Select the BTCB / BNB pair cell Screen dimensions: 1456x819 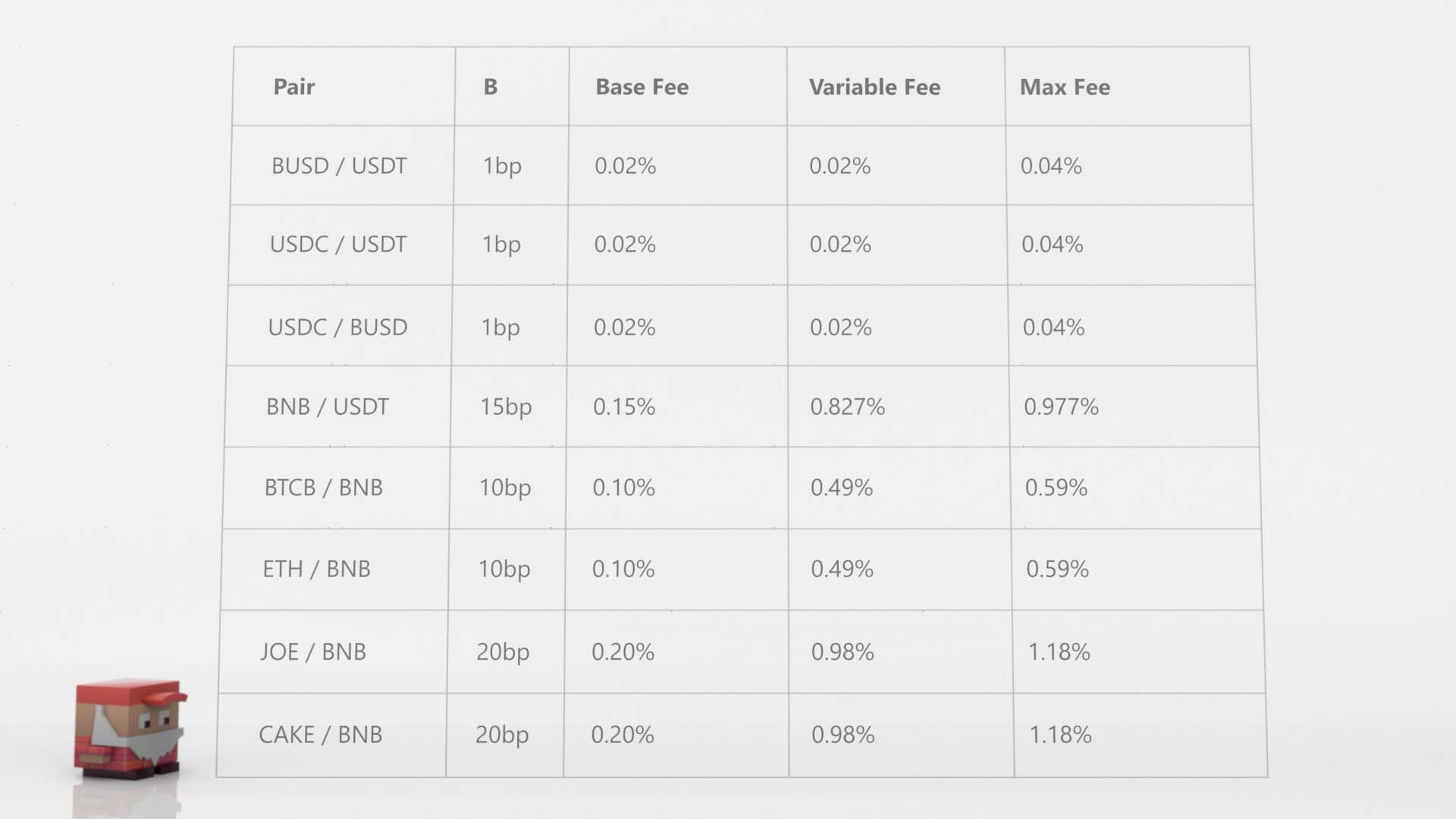tap(324, 488)
